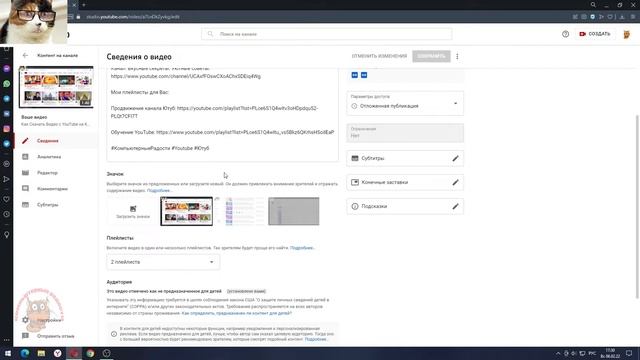Viewport: 640px width, 360px height.
Task: Click ОТМЕНИТЬ ИЗМЕНЕНИЯ button
Action: [x=379, y=56]
